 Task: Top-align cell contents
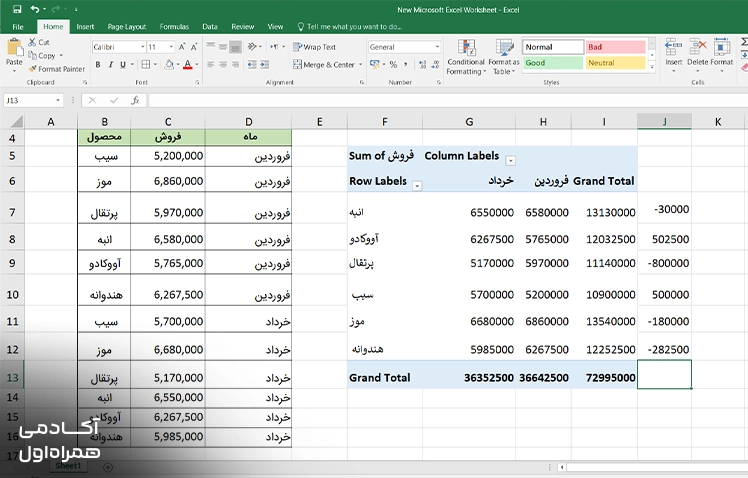pyautogui.click(x=210, y=47)
